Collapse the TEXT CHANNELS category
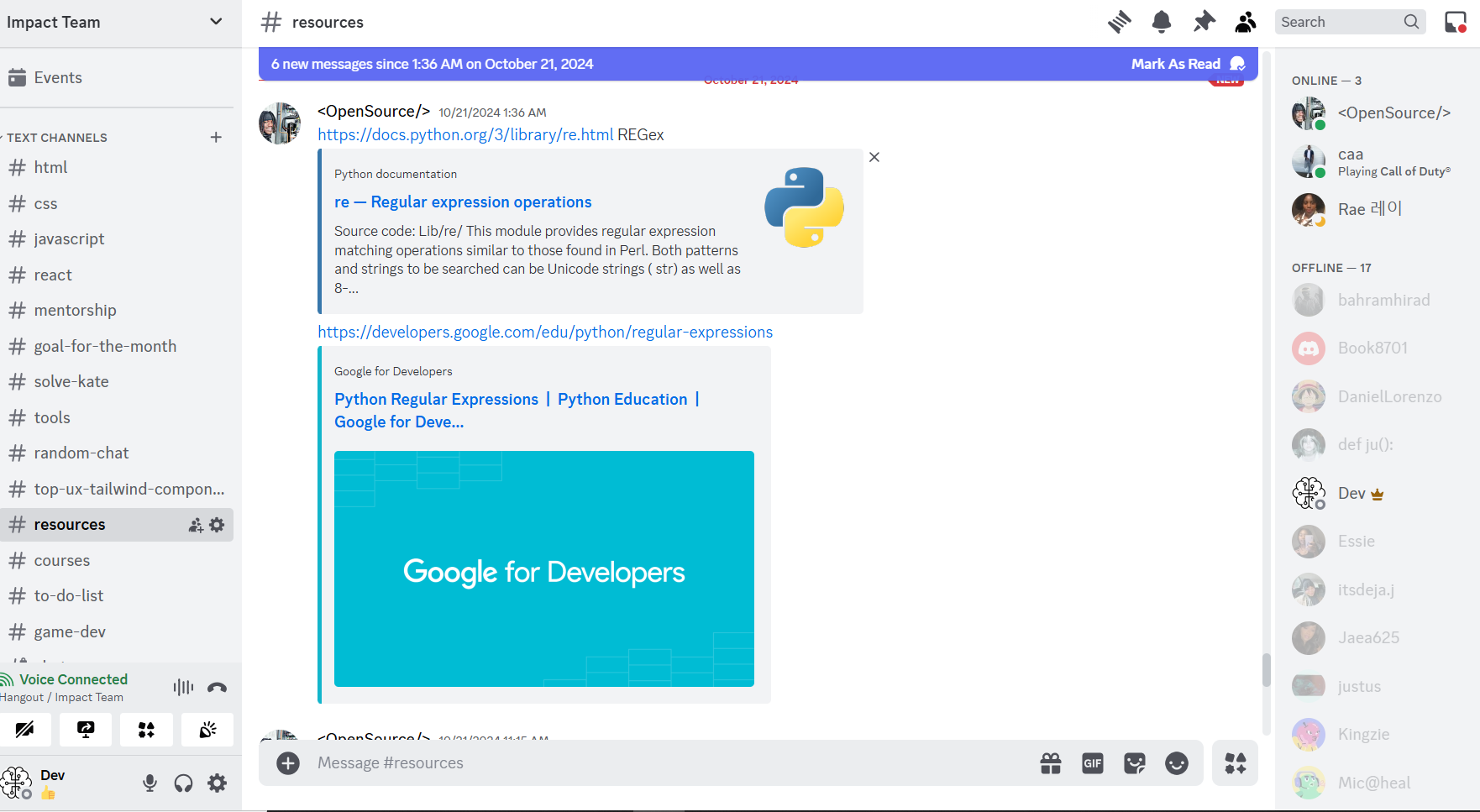Viewport: 1480px width, 812px height. 56,138
